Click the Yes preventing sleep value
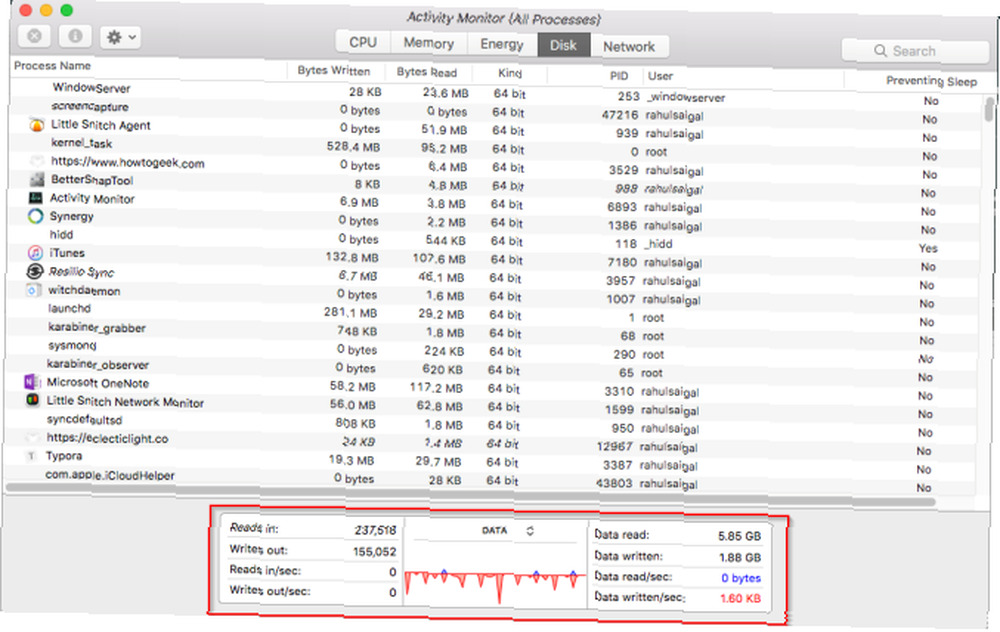The image size is (1000, 632). 928,248
